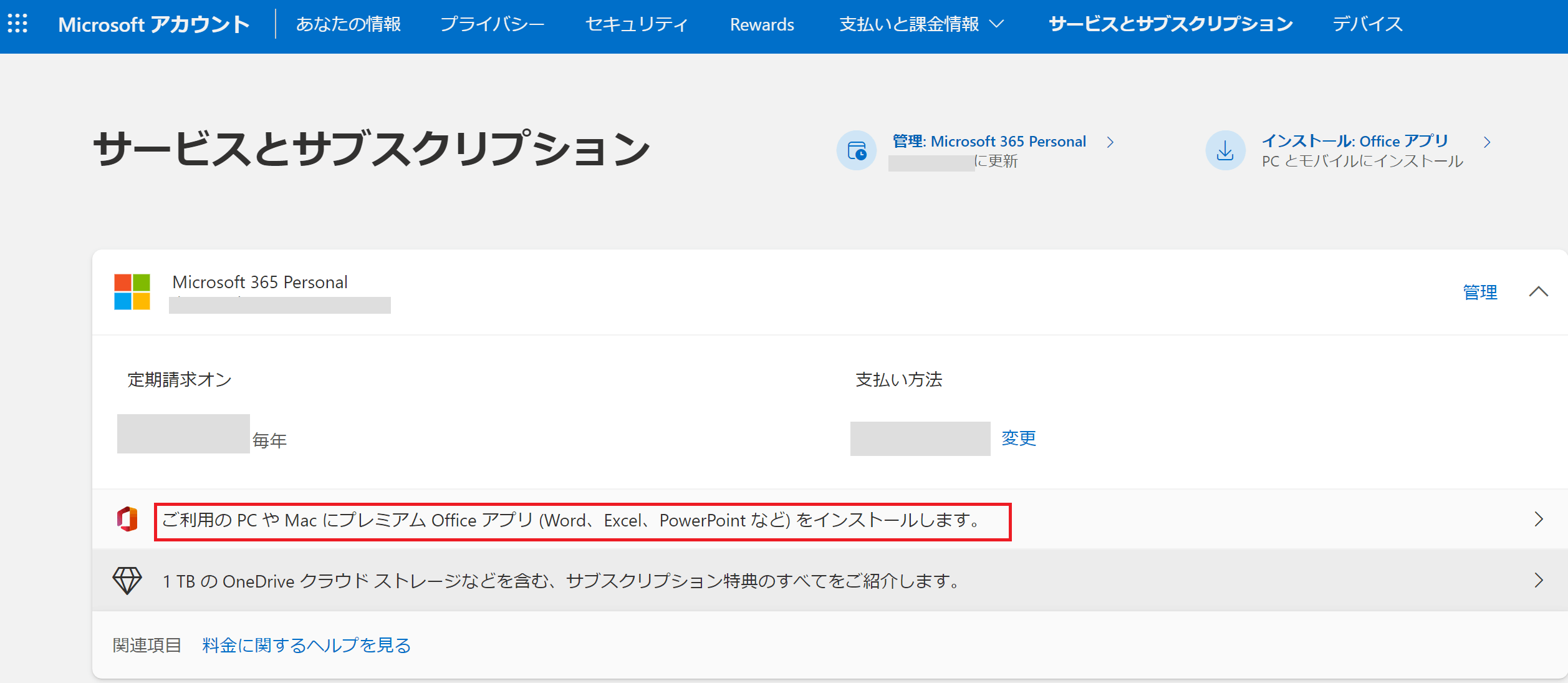Click 変更 to change the payment method
Viewport: 1568px width, 683px height.
[1019, 438]
